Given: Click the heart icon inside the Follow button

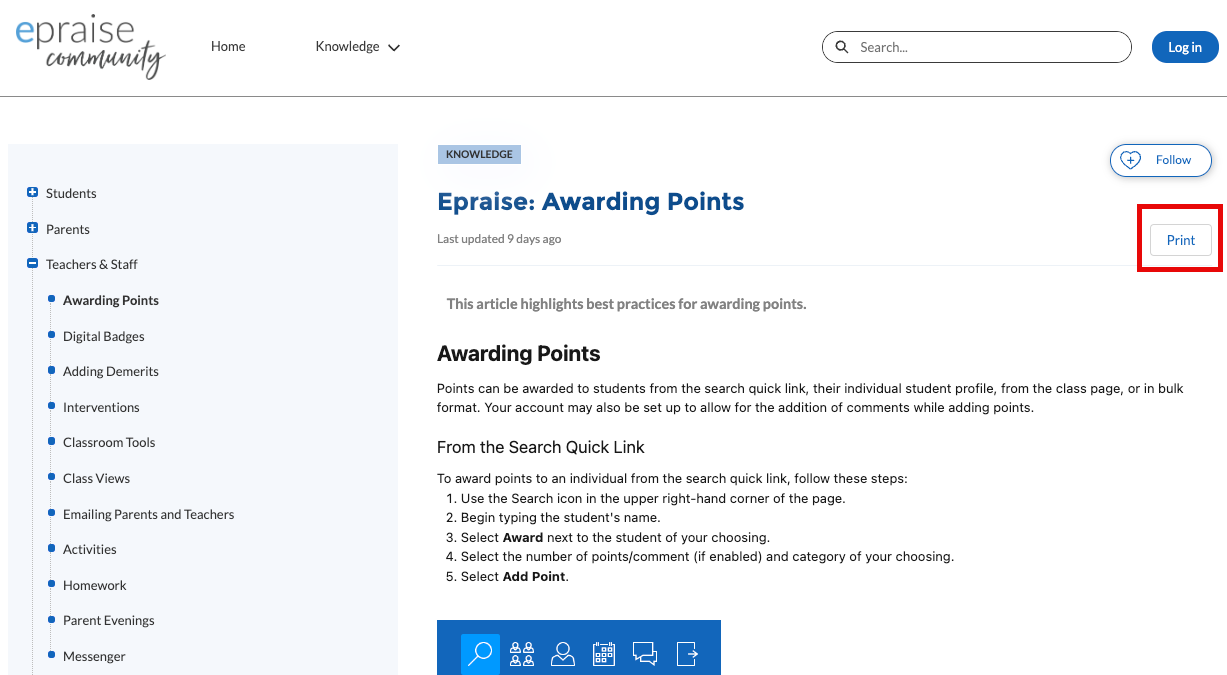Looking at the screenshot, I should 1129,160.
